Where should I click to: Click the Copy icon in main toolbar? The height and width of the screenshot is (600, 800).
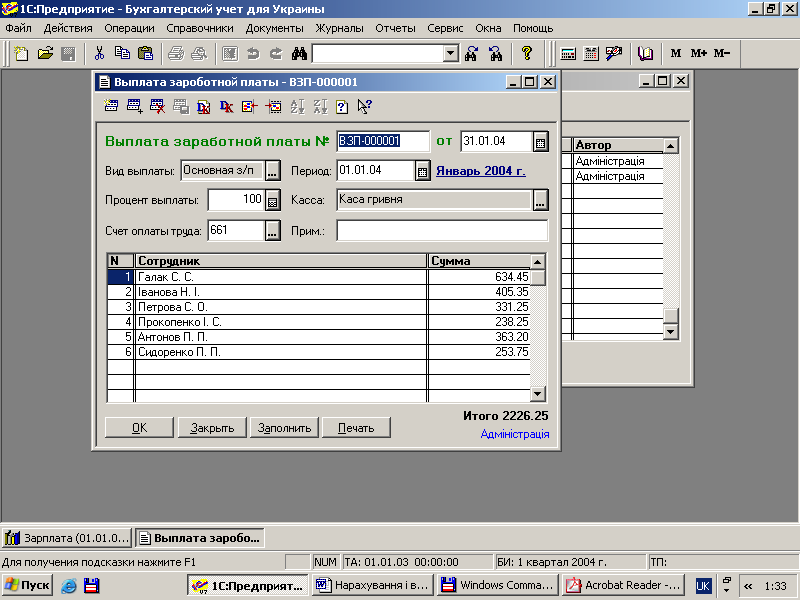click(122, 53)
